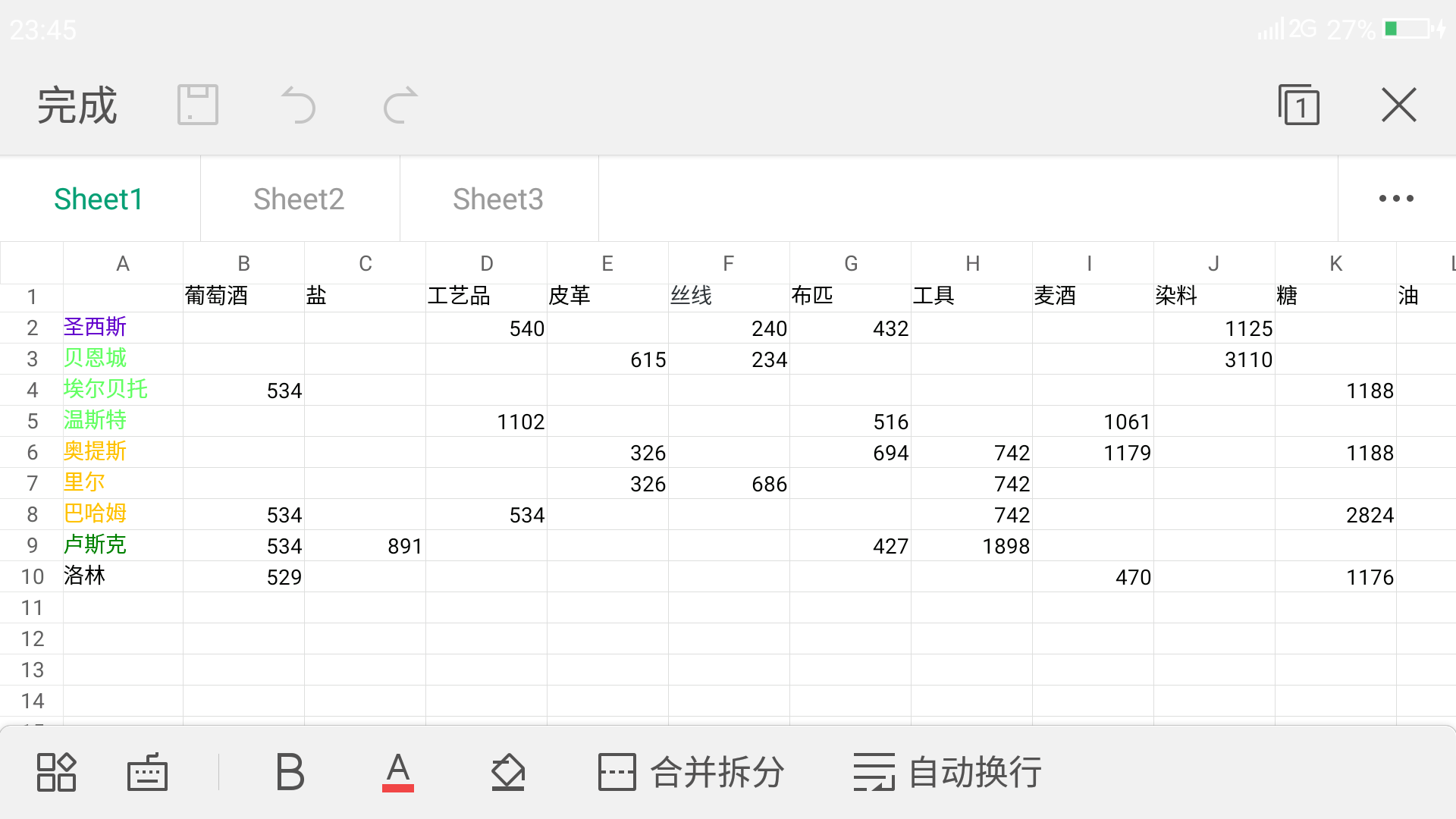
Task: Select the city cell 里尔
Action: tap(123, 483)
